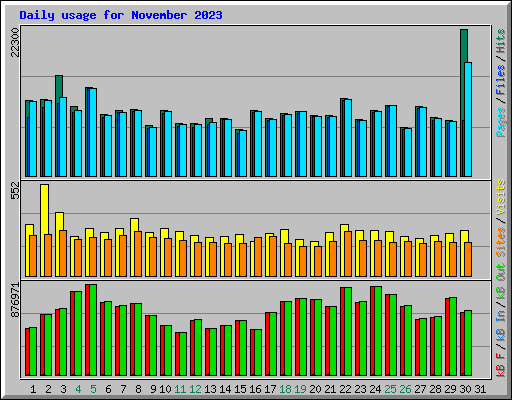The height and width of the screenshot is (400, 512).
Task: Click the green weekend day 11 label
Action: pos(180,389)
